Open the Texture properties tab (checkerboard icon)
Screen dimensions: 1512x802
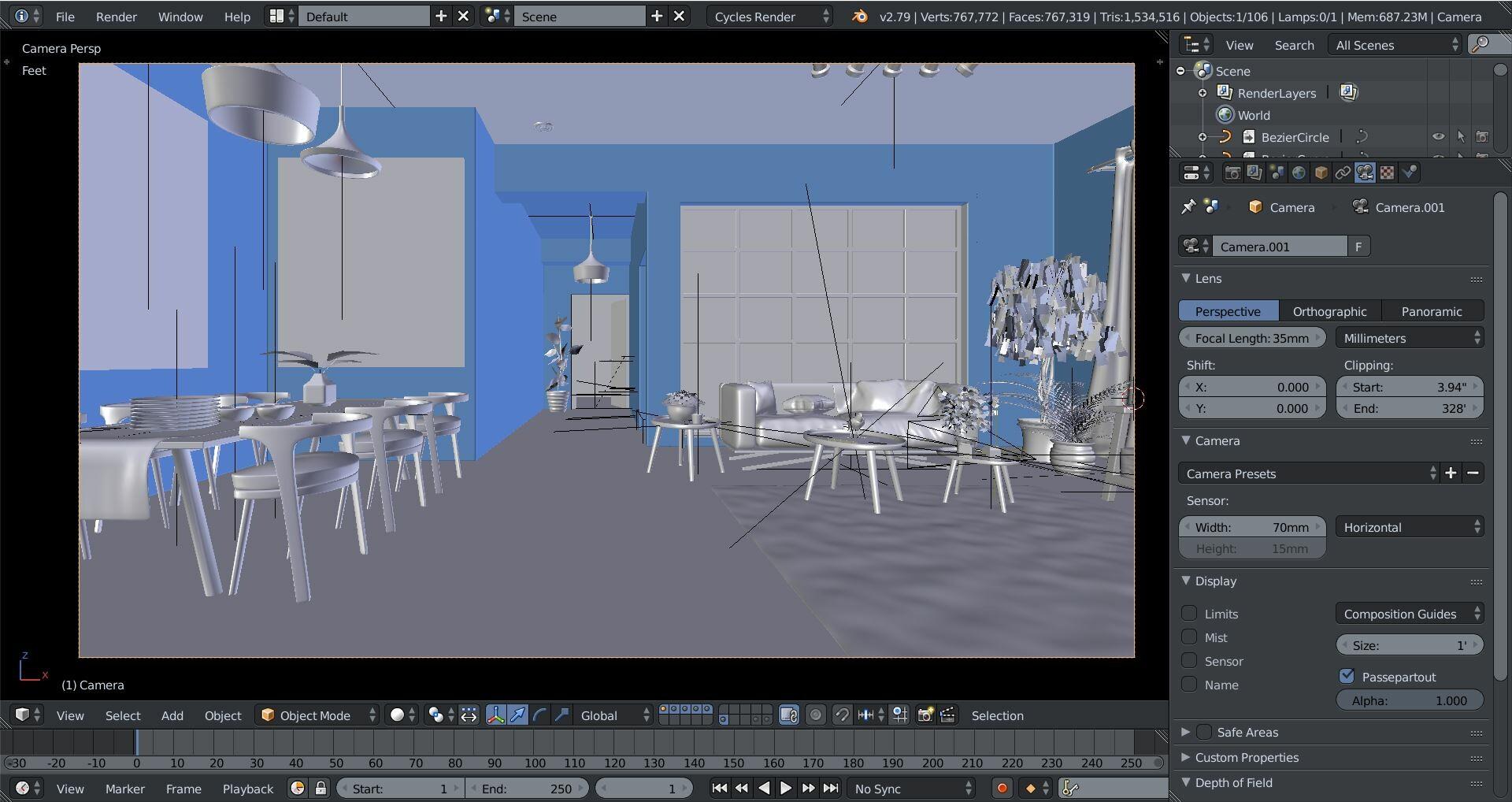click(1387, 173)
